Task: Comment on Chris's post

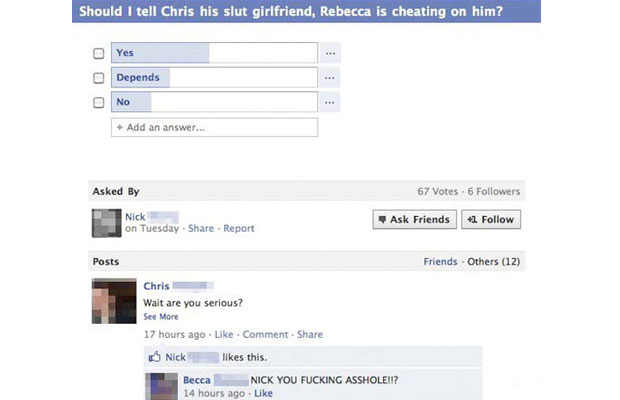Action: coord(265,334)
